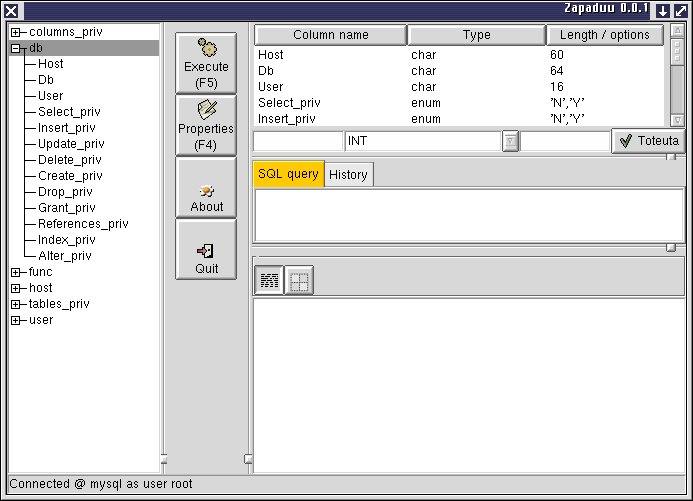Click the Quit door icon button

pyautogui.click(x=206, y=249)
